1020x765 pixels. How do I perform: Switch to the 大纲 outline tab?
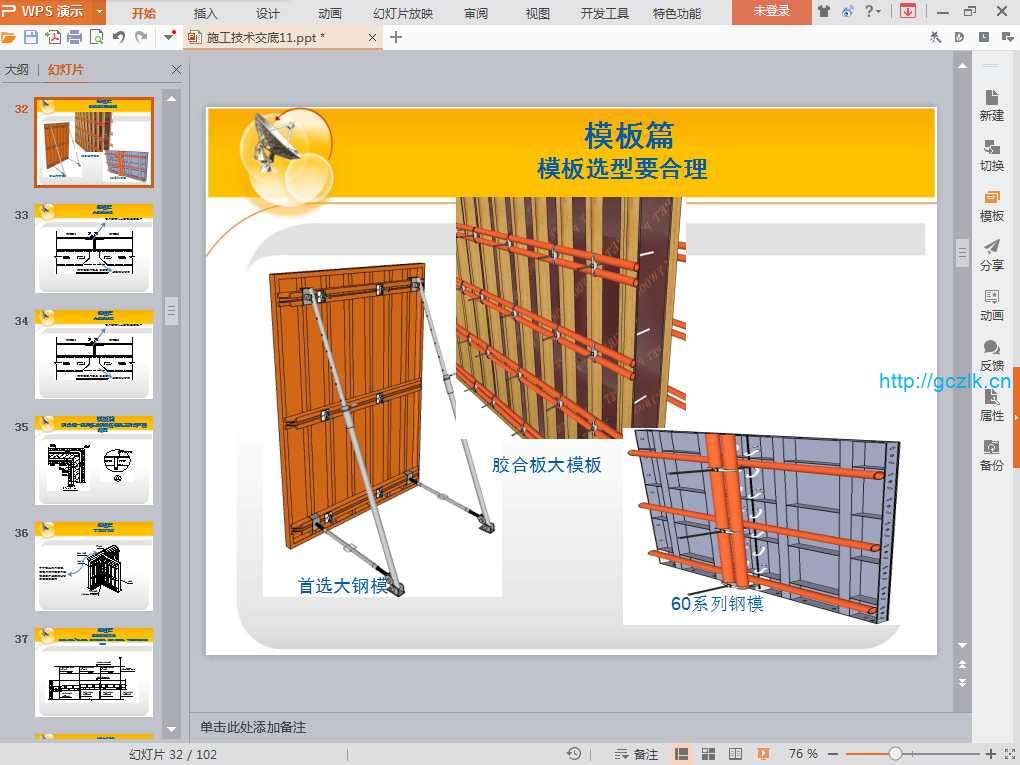tap(17, 70)
